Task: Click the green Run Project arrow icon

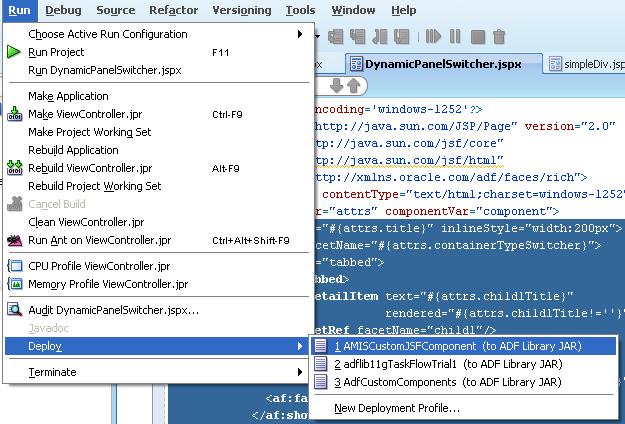Action: [14, 52]
